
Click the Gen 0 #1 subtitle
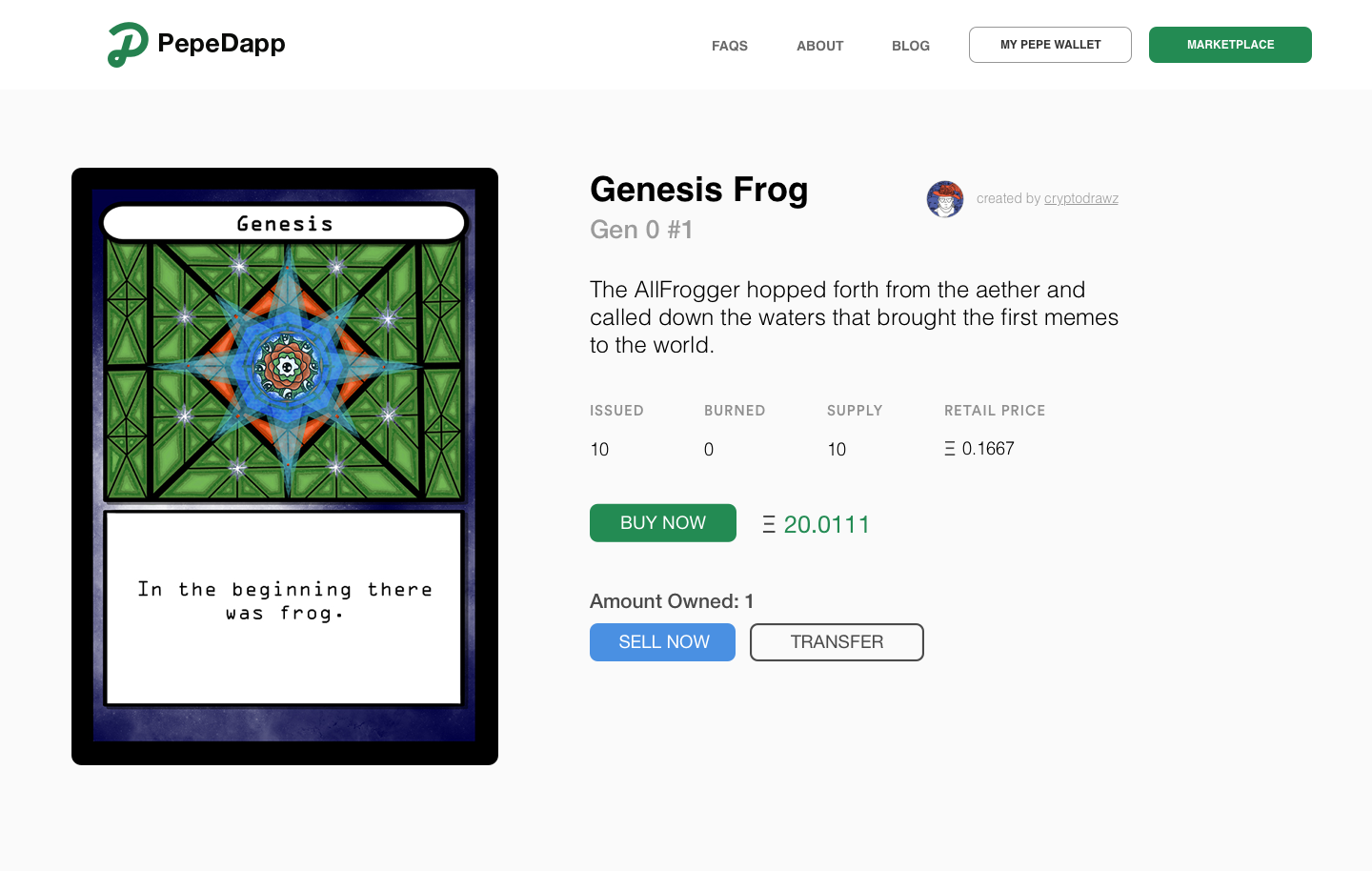[x=641, y=230]
